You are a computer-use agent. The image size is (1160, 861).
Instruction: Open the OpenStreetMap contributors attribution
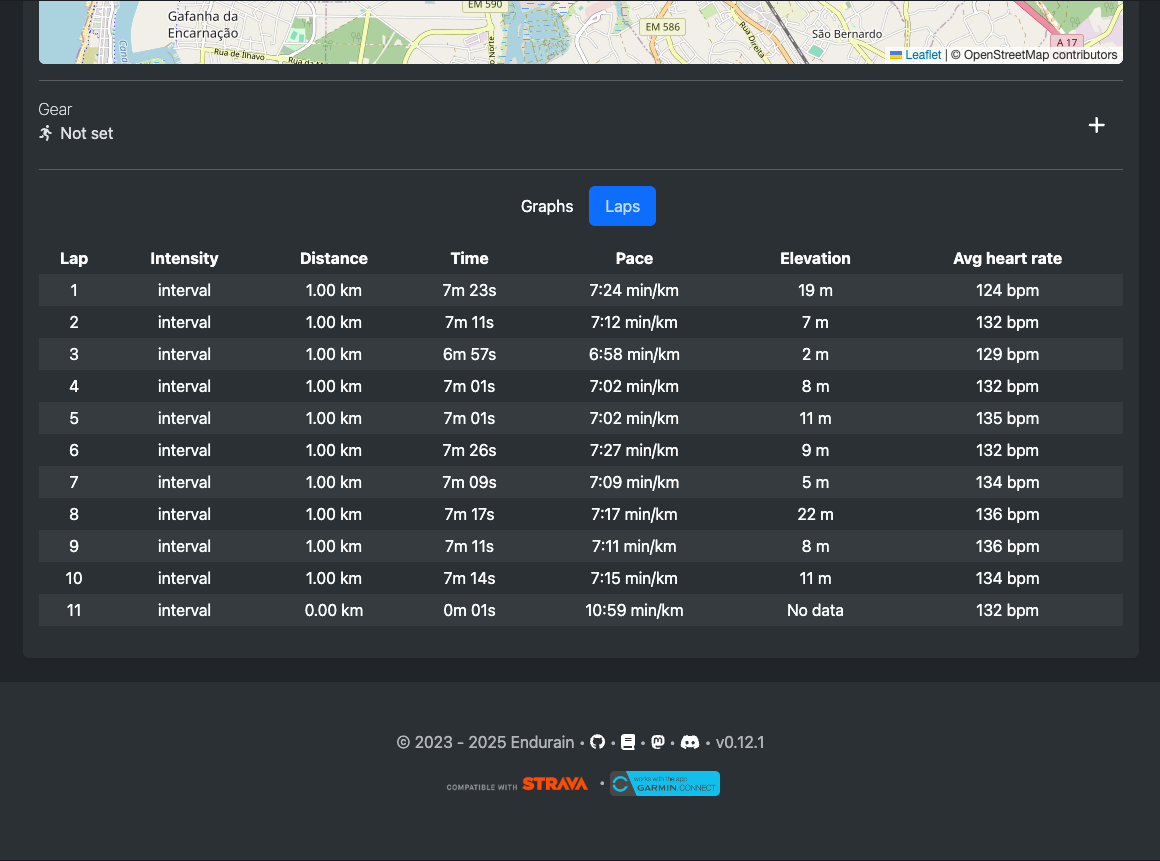coord(1040,55)
